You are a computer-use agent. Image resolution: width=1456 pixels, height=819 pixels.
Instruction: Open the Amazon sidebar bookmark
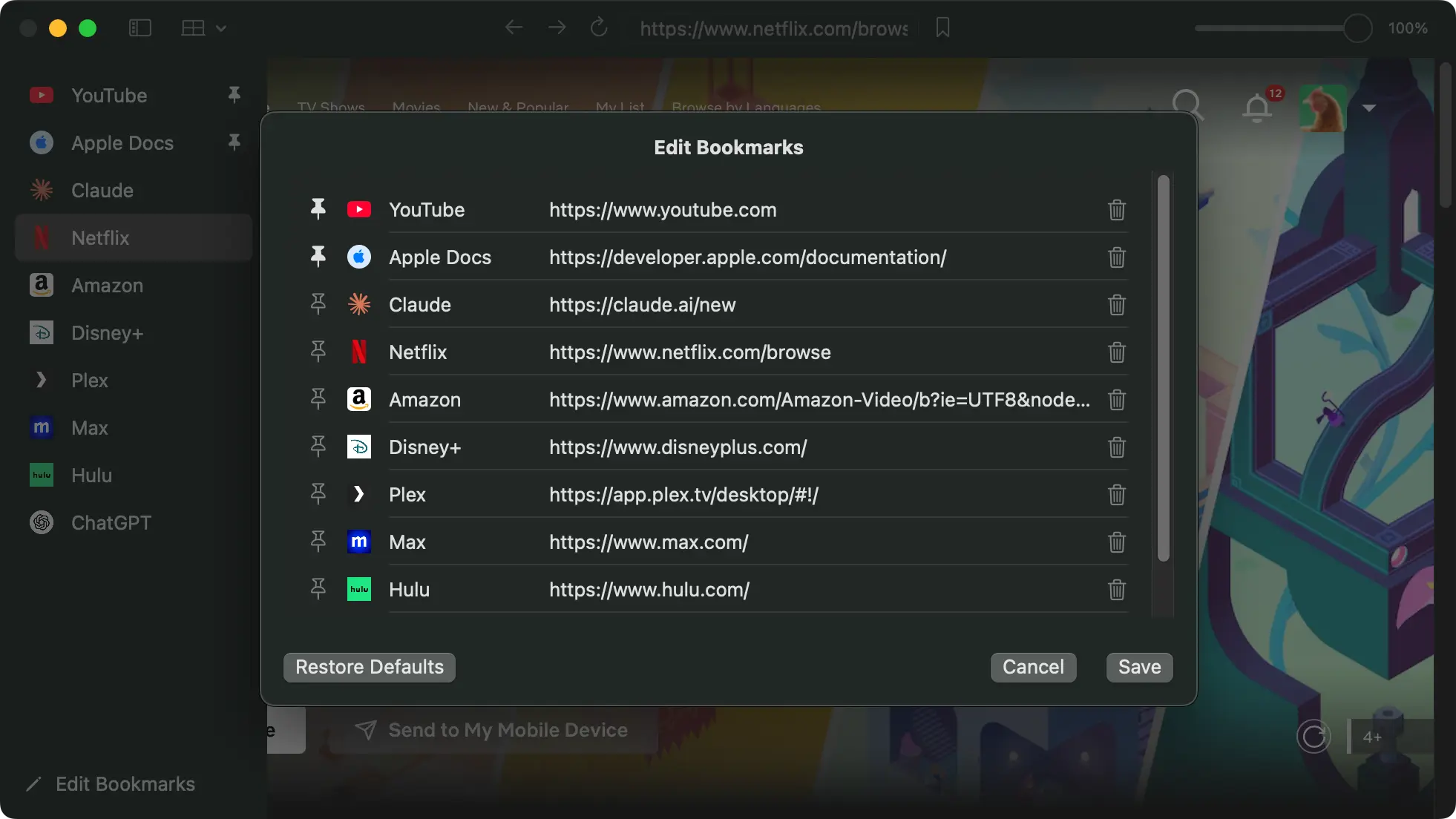pyautogui.click(x=134, y=286)
